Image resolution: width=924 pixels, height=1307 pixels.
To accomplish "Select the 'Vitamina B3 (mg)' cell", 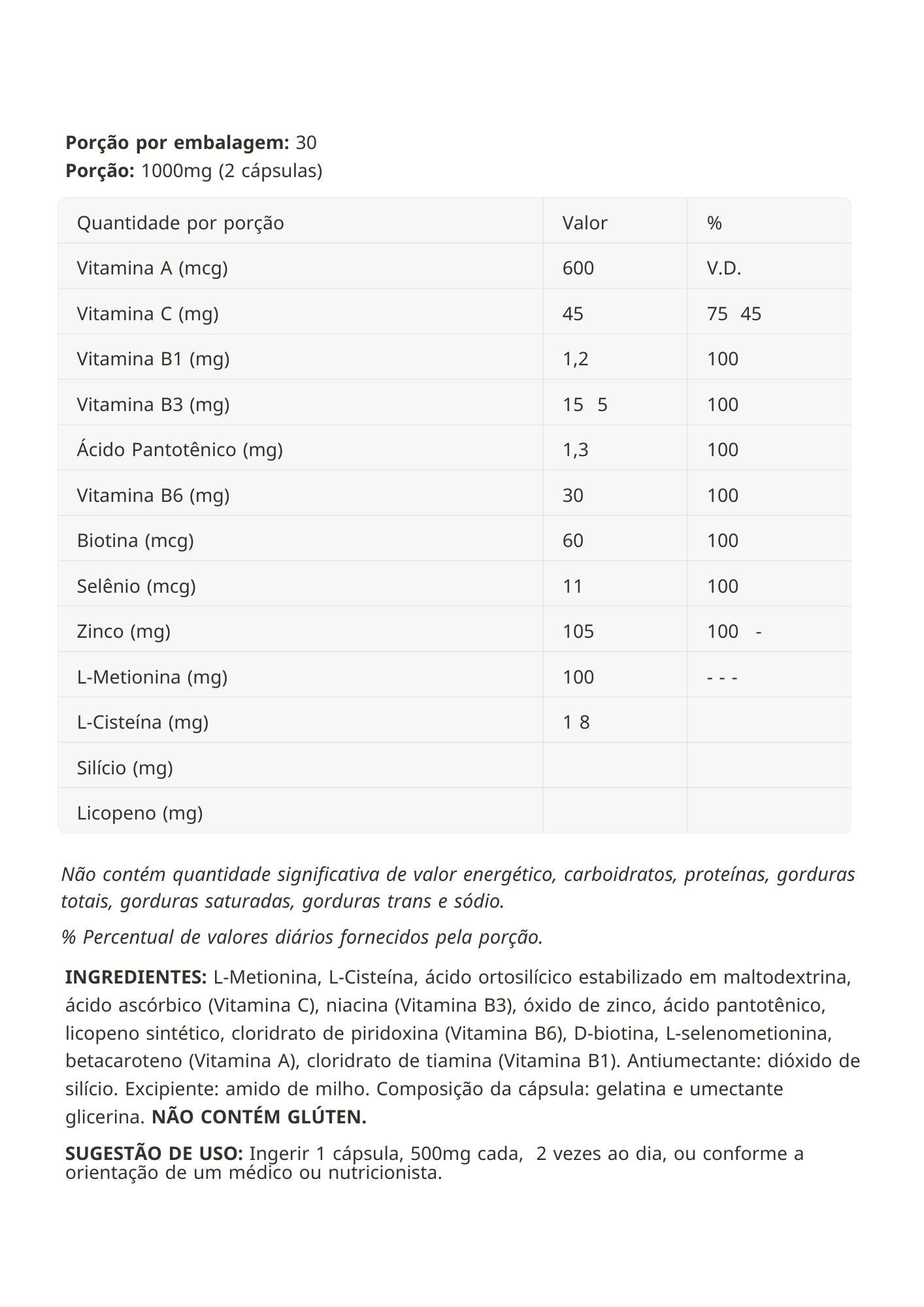I will pyautogui.click(x=153, y=405).
